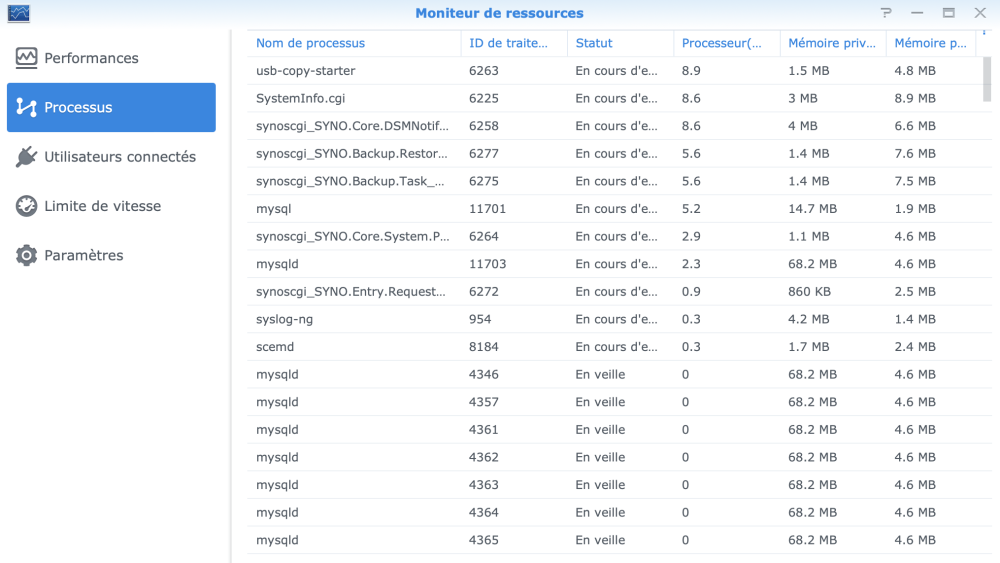Sort by Processeur usage column header

click(721, 43)
